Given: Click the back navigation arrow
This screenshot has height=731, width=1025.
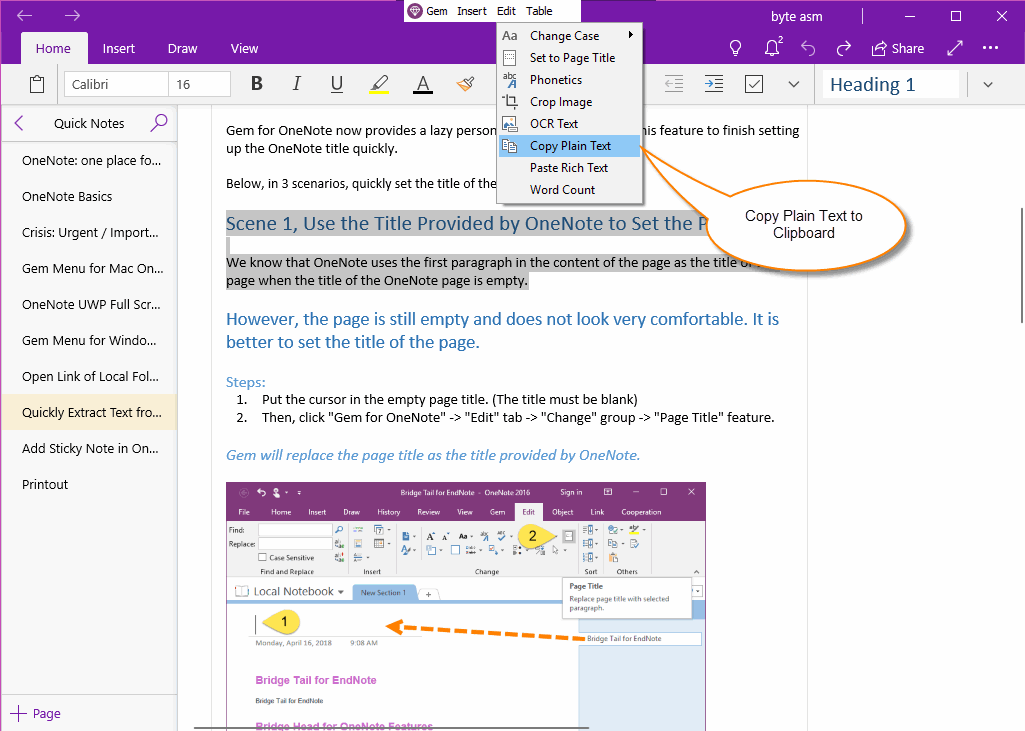Looking at the screenshot, I should (x=24, y=15).
